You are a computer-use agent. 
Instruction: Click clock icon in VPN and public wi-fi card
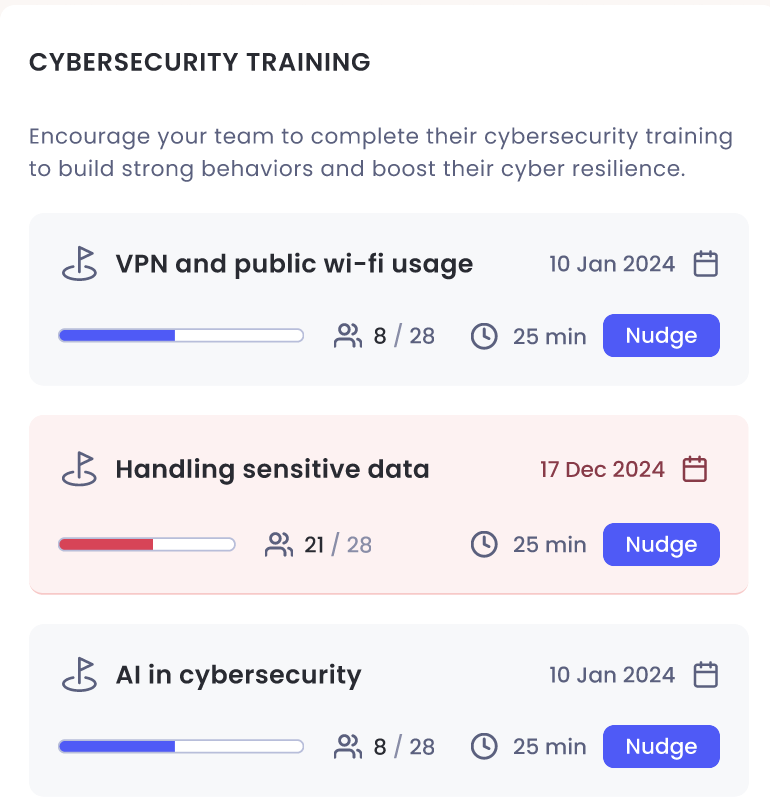point(484,336)
